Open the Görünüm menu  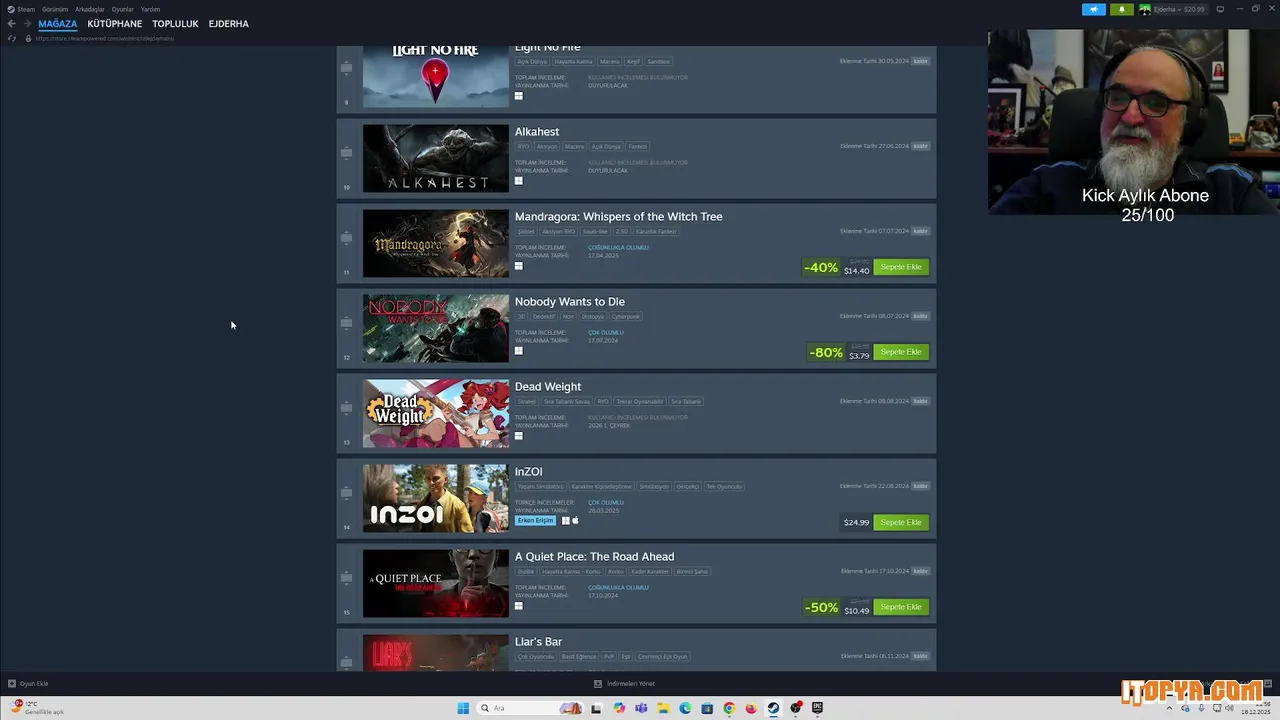pos(55,9)
